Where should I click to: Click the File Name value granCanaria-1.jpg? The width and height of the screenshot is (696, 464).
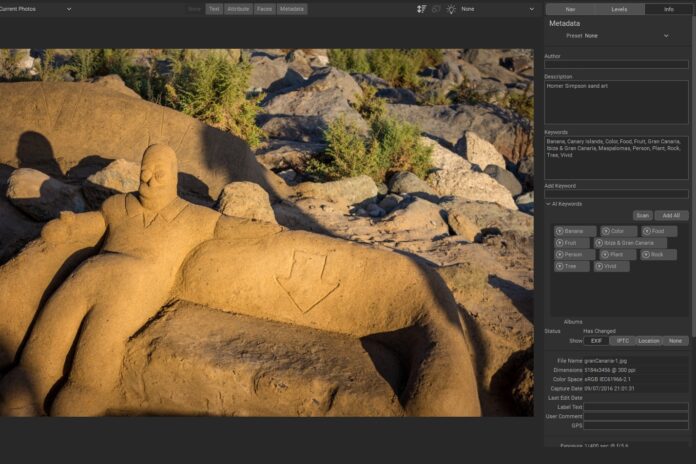tap(605, 361)
